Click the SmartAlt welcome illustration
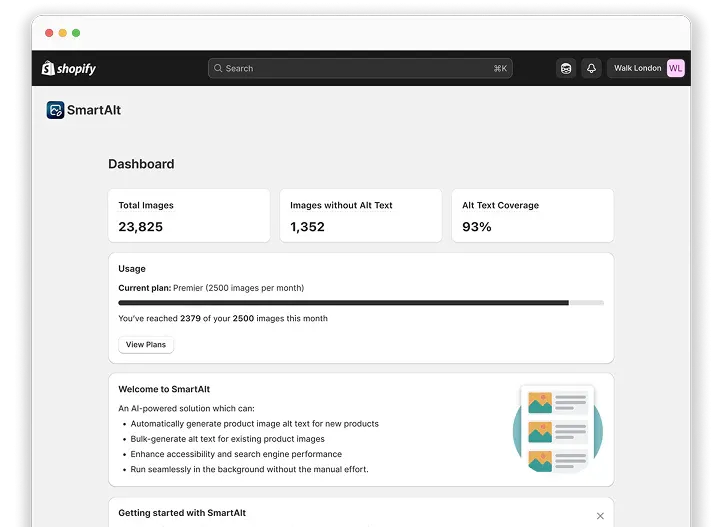Screen dimensions: 723x527 (557, 429)
